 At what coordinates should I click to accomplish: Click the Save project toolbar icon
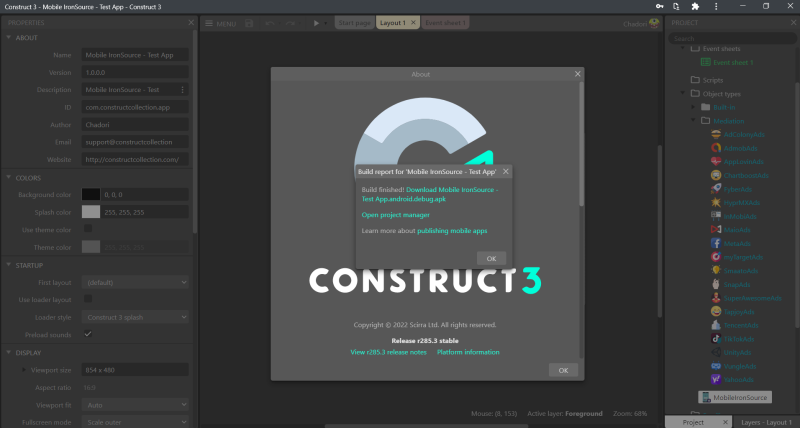[x=249, y=23]
